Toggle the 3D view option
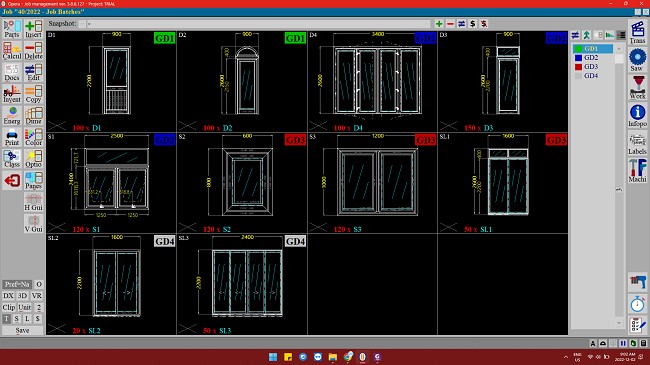The width and height of the screenshot is (650, 365). click(x=22, y=296)
